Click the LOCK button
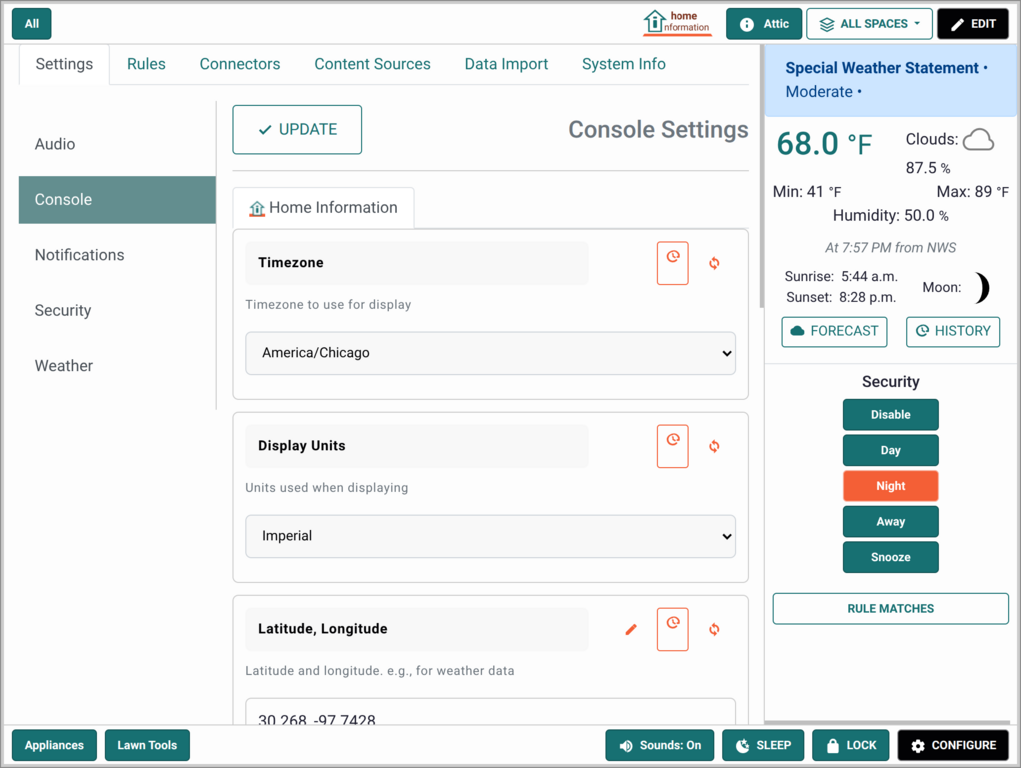1021x768 pixels. tap(850, 745)
